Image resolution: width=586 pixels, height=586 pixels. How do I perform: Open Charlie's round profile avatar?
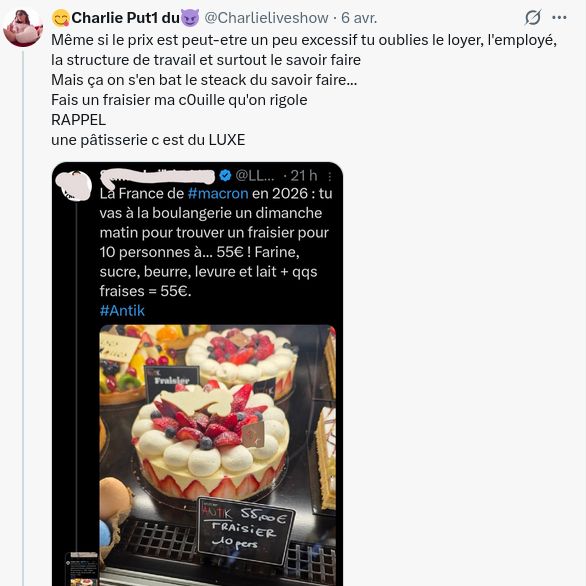click(23, 28)
